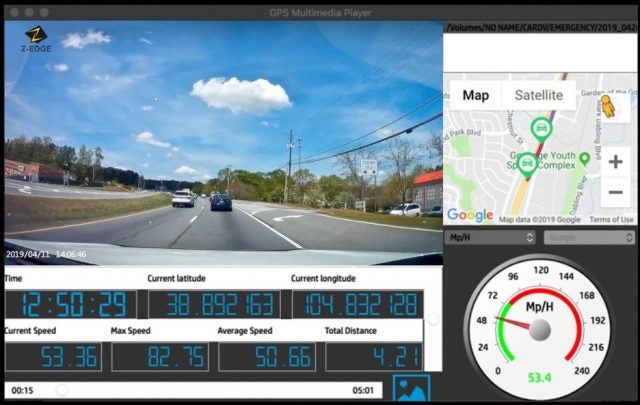640x405 pixels.
Task: Open the Mp/H speed unit dropdown
Action: pyautogui.click(x=490, y=237)
